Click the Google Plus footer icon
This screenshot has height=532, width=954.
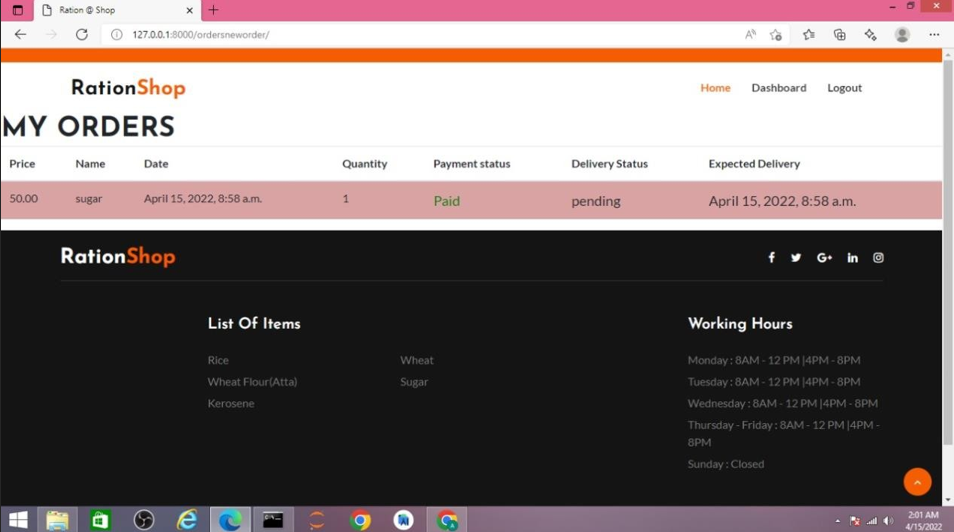(x=824, y=258)
